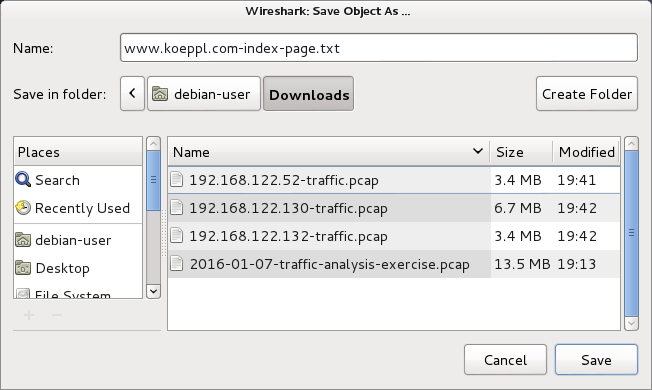This screenshot has width=652, height=390.
Task: Select the 2016-01-07-traffic-analysis-exercise.pcap file icon
Action: point(177,264)
